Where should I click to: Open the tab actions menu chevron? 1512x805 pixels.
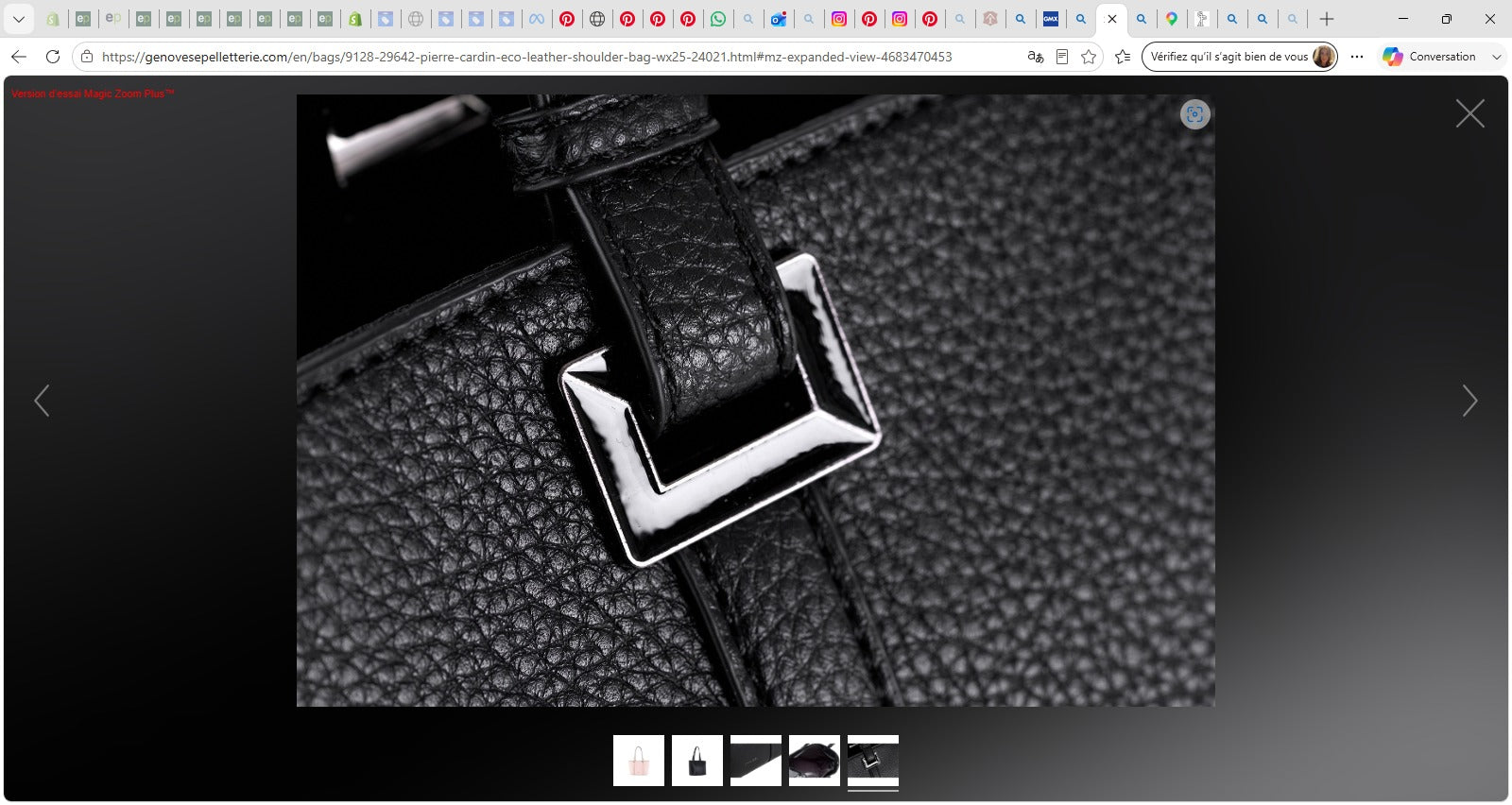coord(18,19)
